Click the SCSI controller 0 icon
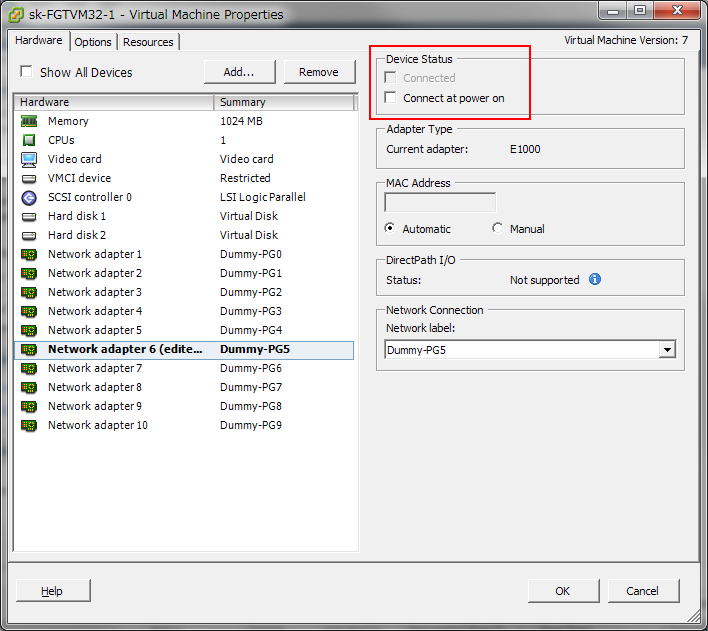708x631 pixels. [29, 197]
